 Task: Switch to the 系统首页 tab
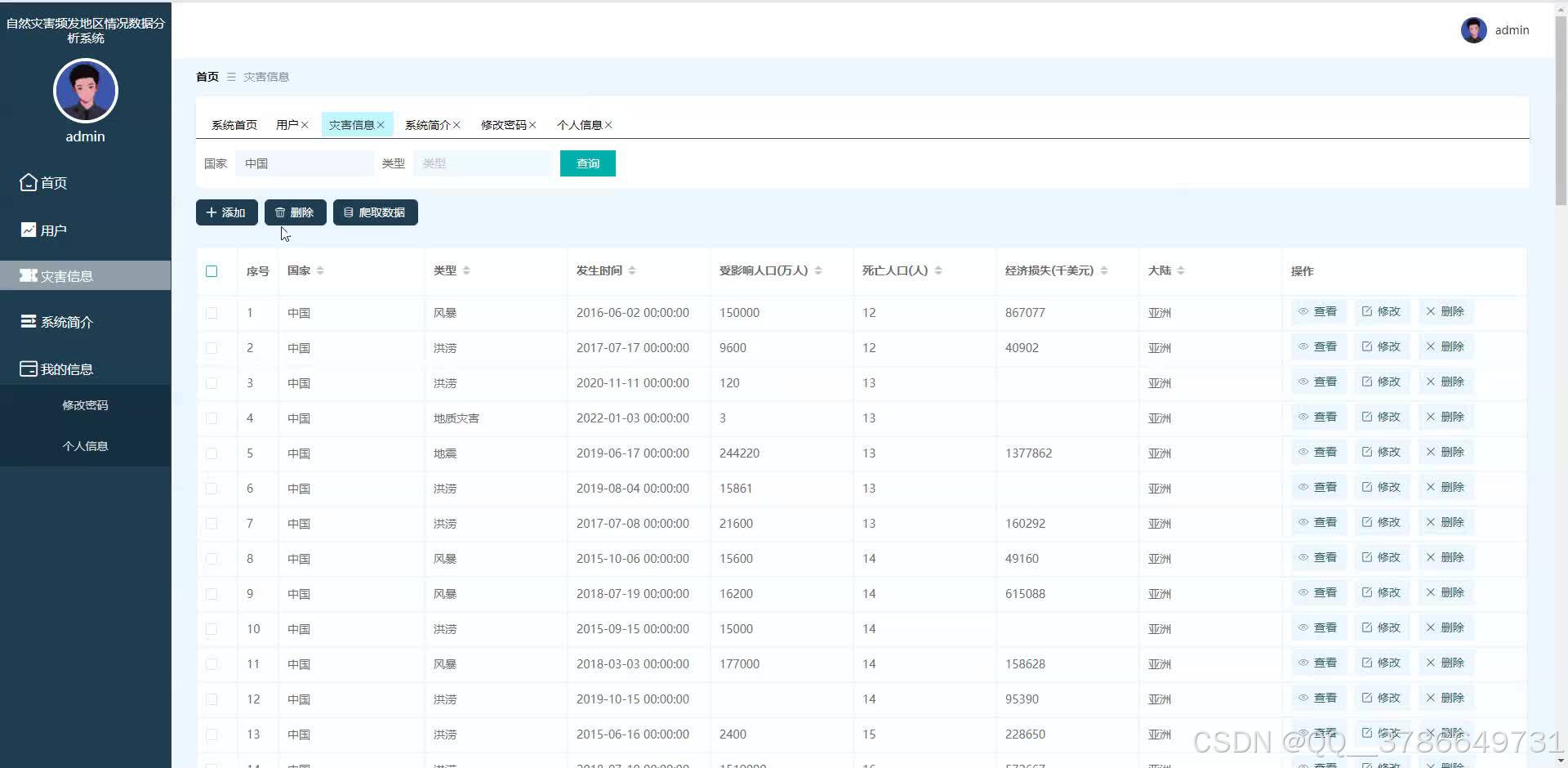[x=234, y=125]
